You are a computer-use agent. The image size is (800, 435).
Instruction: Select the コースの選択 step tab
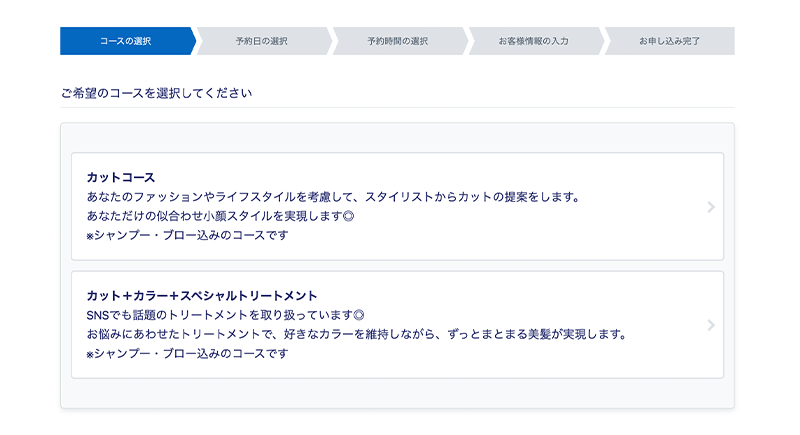tap(125, 41)
